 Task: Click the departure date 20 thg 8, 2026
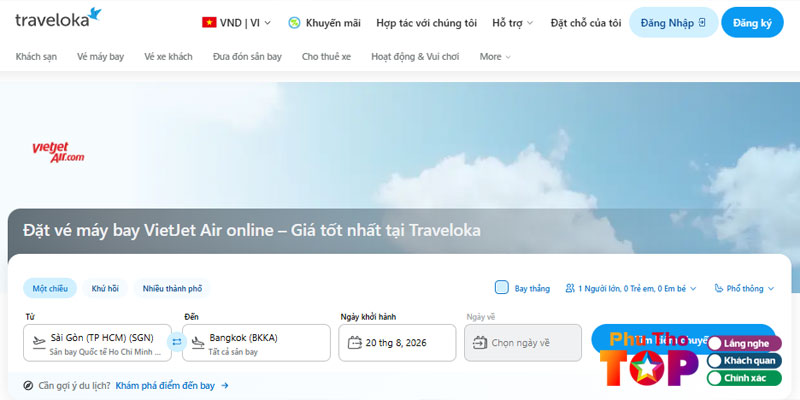click(397, 343)
